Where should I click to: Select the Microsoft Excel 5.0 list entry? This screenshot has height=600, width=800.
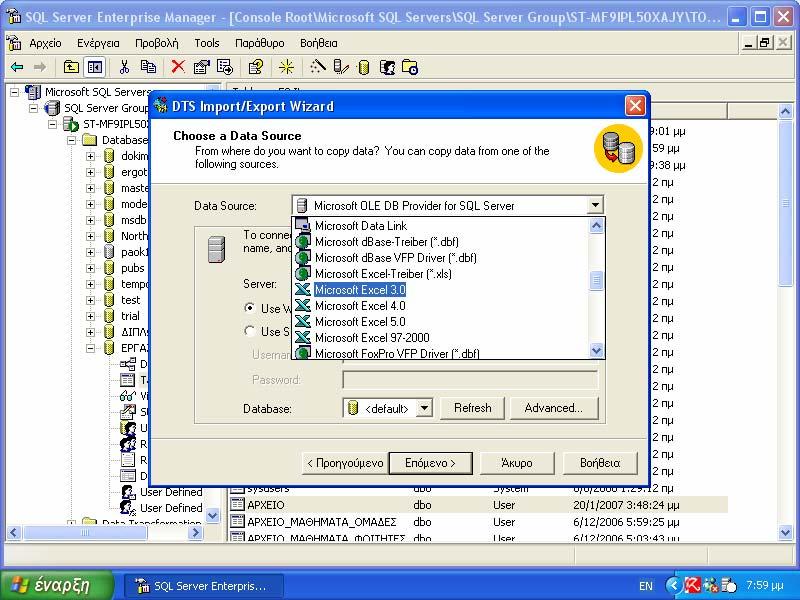360,322
